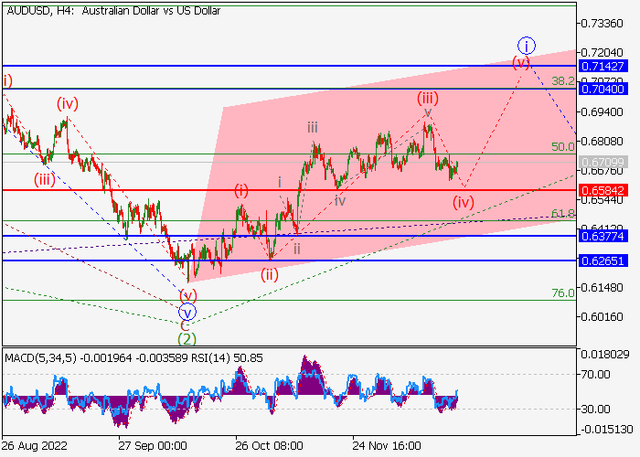Select the green (2) wave label
This screenshot has height=457, width=640.
186,339
